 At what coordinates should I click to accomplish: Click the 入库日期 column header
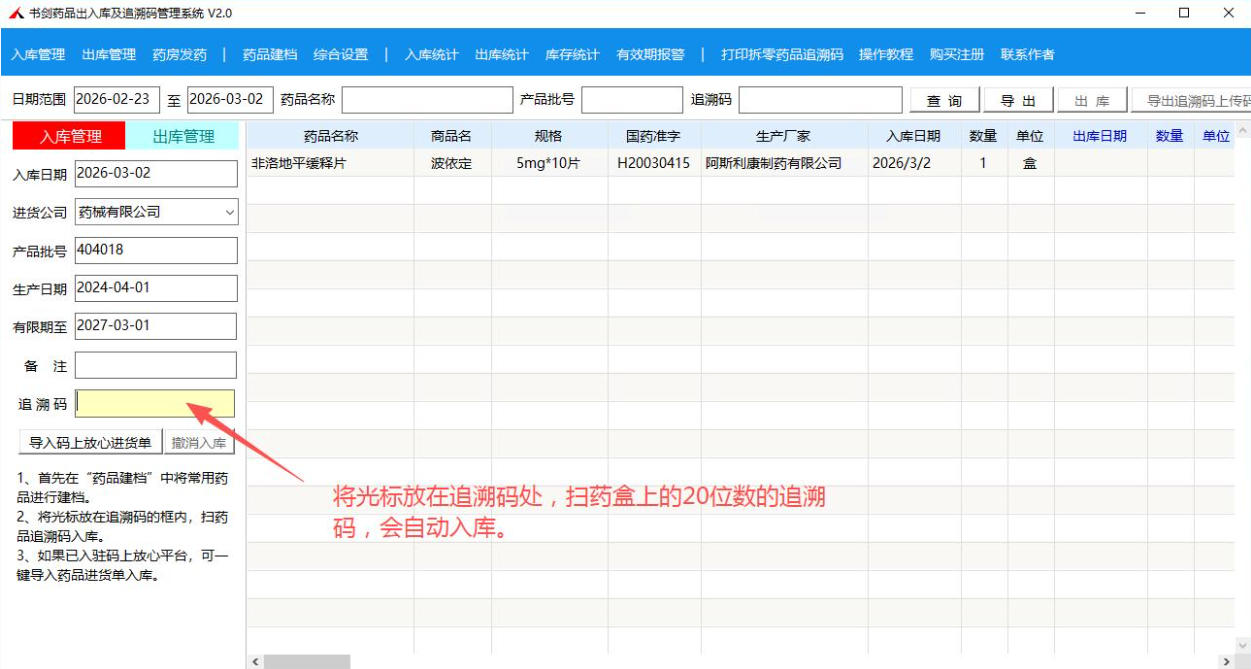[x=912, y=136]
